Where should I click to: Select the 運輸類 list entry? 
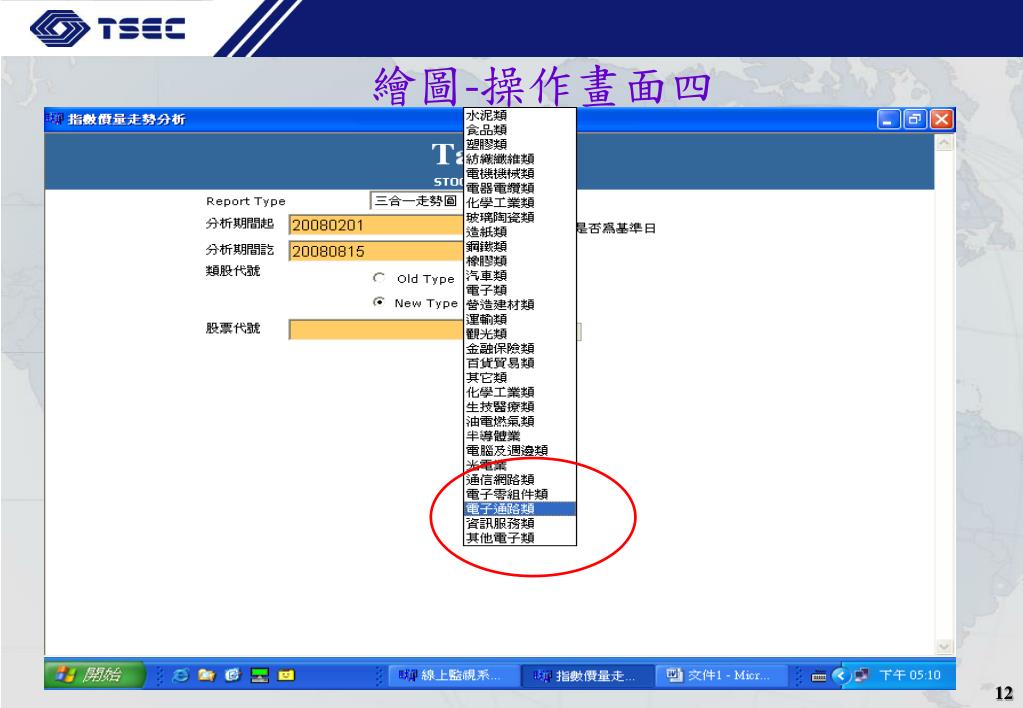[519, 319]
